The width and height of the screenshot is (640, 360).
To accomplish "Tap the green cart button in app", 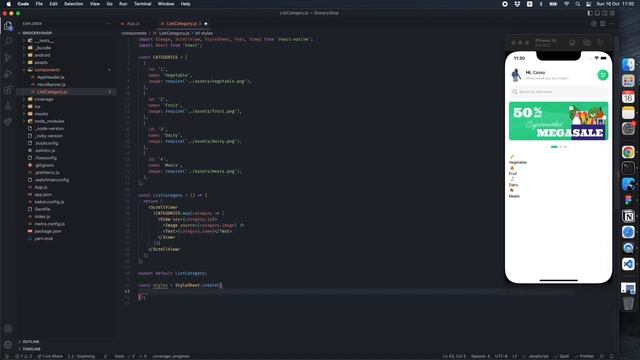I will 602,75.
